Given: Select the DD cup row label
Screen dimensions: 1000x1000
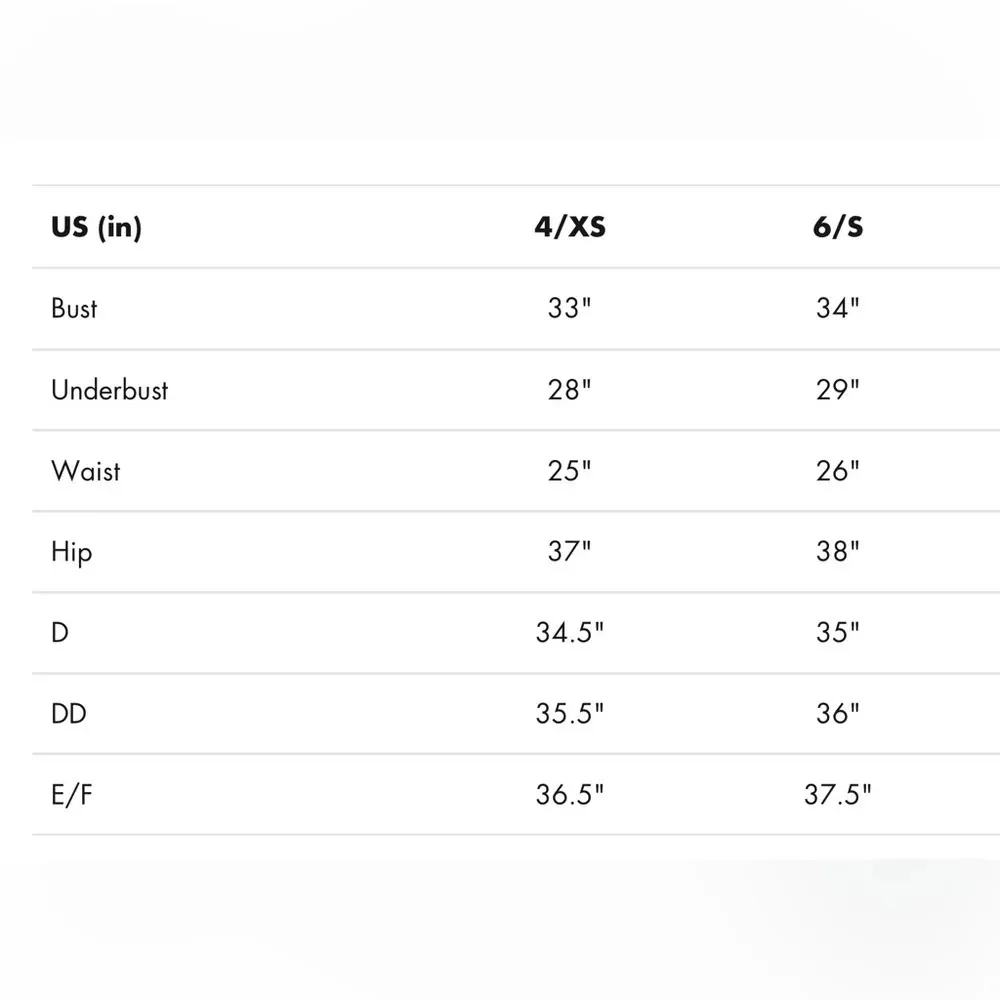Looking at the screenshot, I should pos(68,713).
